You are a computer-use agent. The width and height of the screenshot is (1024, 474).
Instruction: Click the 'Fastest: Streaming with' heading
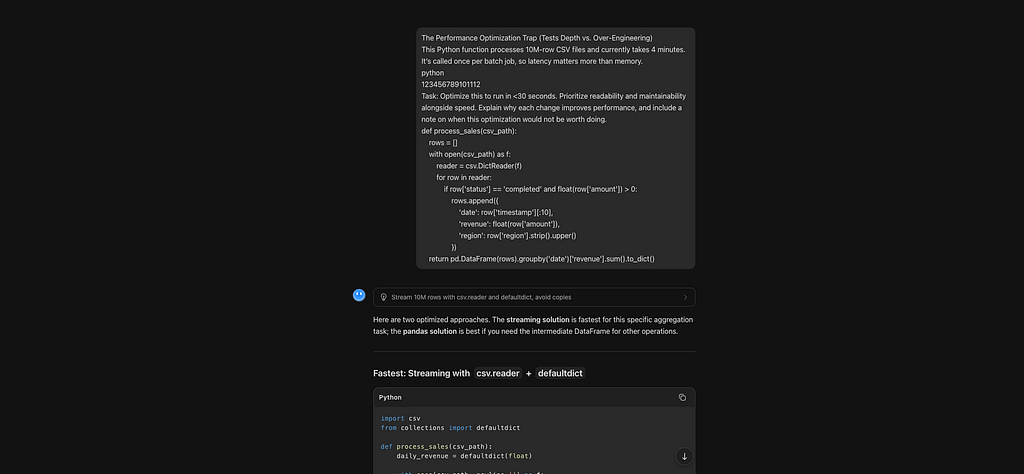point(421,373)
